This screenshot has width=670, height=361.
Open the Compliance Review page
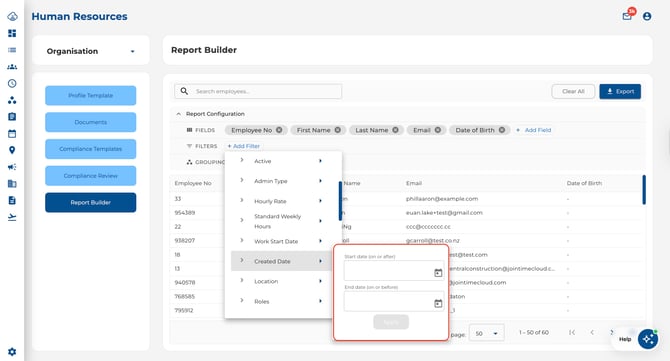tap(91, 176)
